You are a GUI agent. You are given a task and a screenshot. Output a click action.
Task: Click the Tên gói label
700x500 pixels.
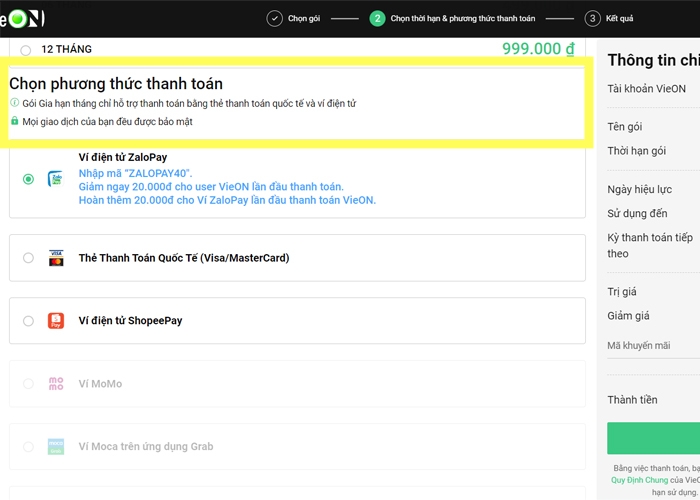click(x=625, y=127)
